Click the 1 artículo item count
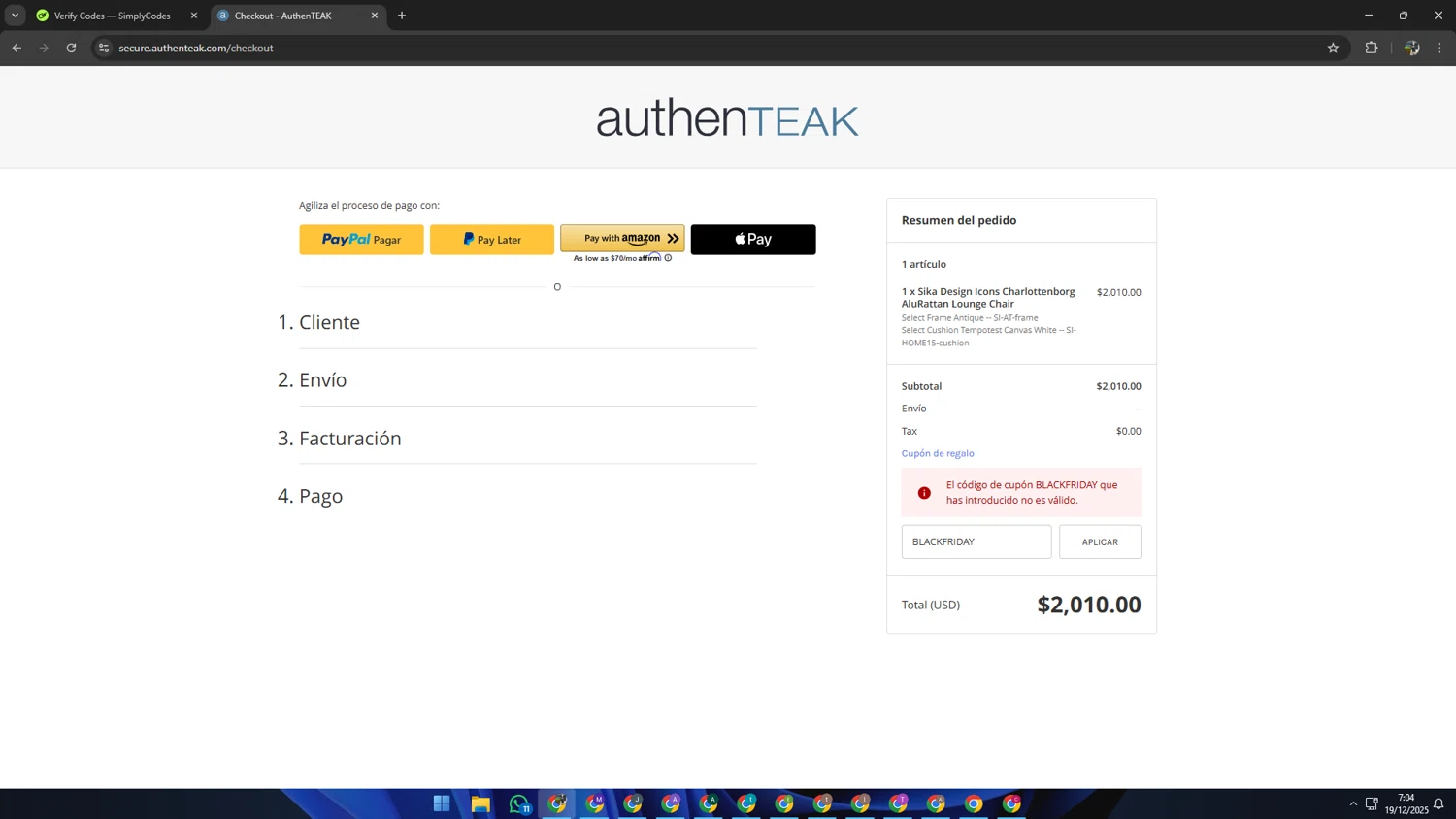 click(x=924, y=264)
